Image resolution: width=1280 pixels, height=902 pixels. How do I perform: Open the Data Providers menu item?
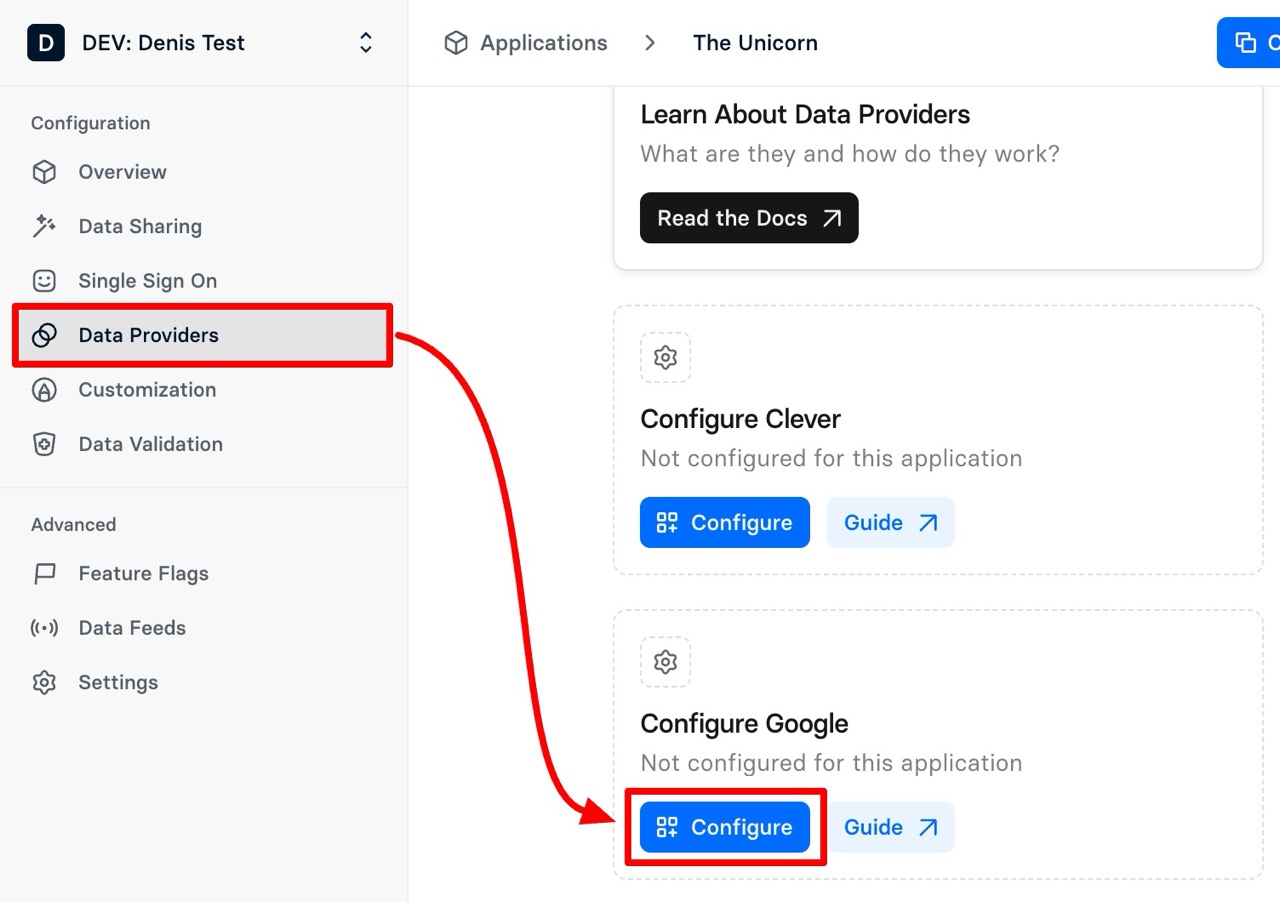pyautogui.click(x=148, y=336)
